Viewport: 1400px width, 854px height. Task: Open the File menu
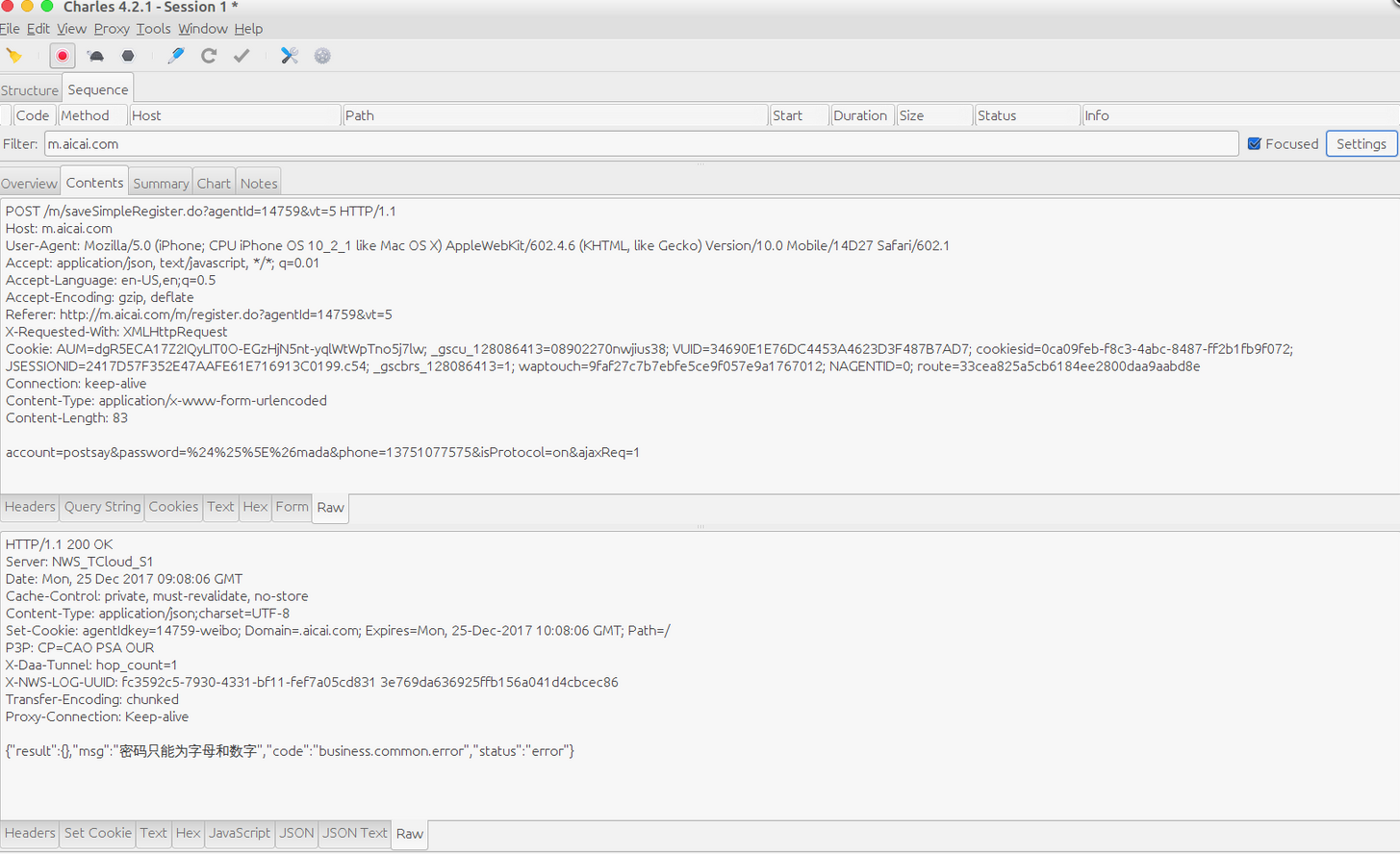tap(10, 29)
